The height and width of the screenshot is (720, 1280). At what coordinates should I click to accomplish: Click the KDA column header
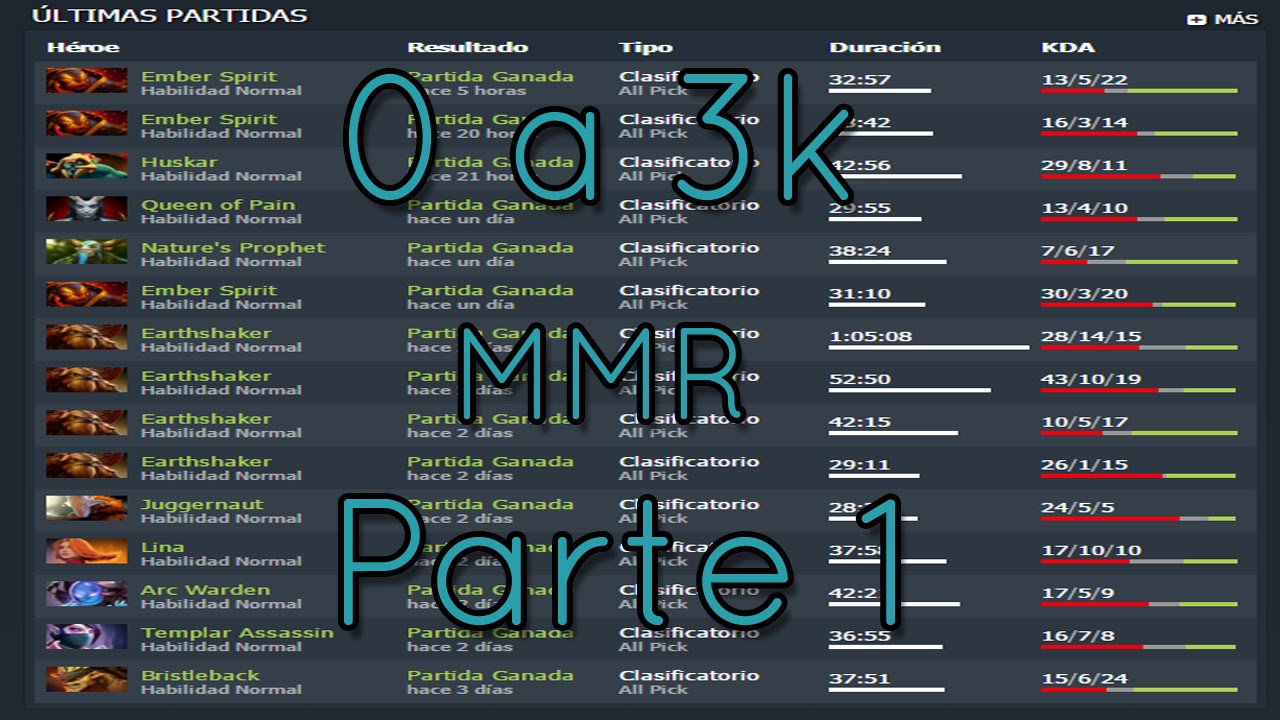(1068, 47)
